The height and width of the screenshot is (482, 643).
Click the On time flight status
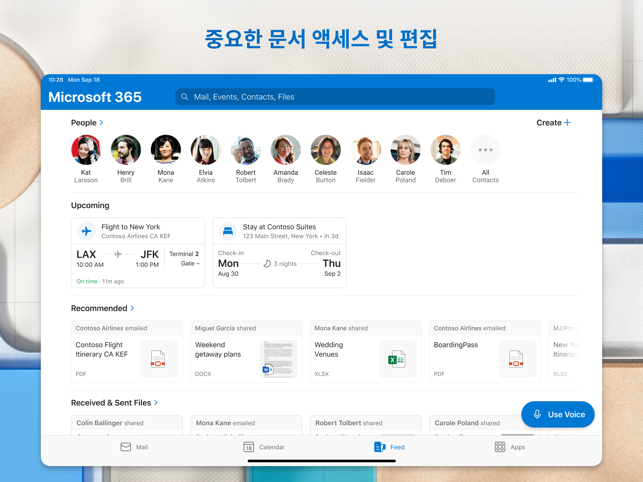click(x=87, y=281)
